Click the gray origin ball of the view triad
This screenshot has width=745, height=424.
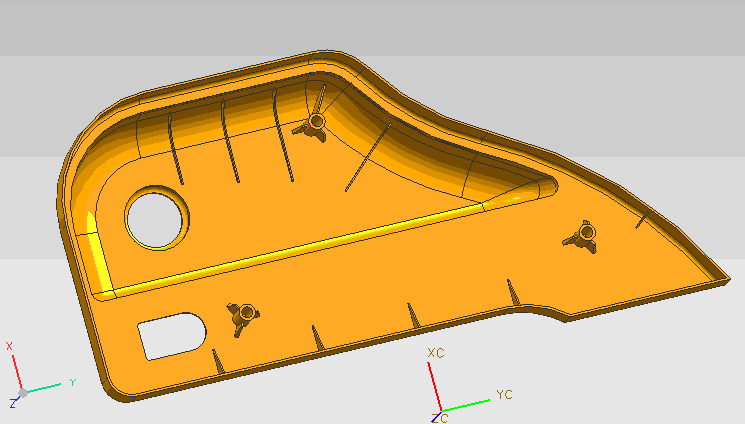click(23, 393)
